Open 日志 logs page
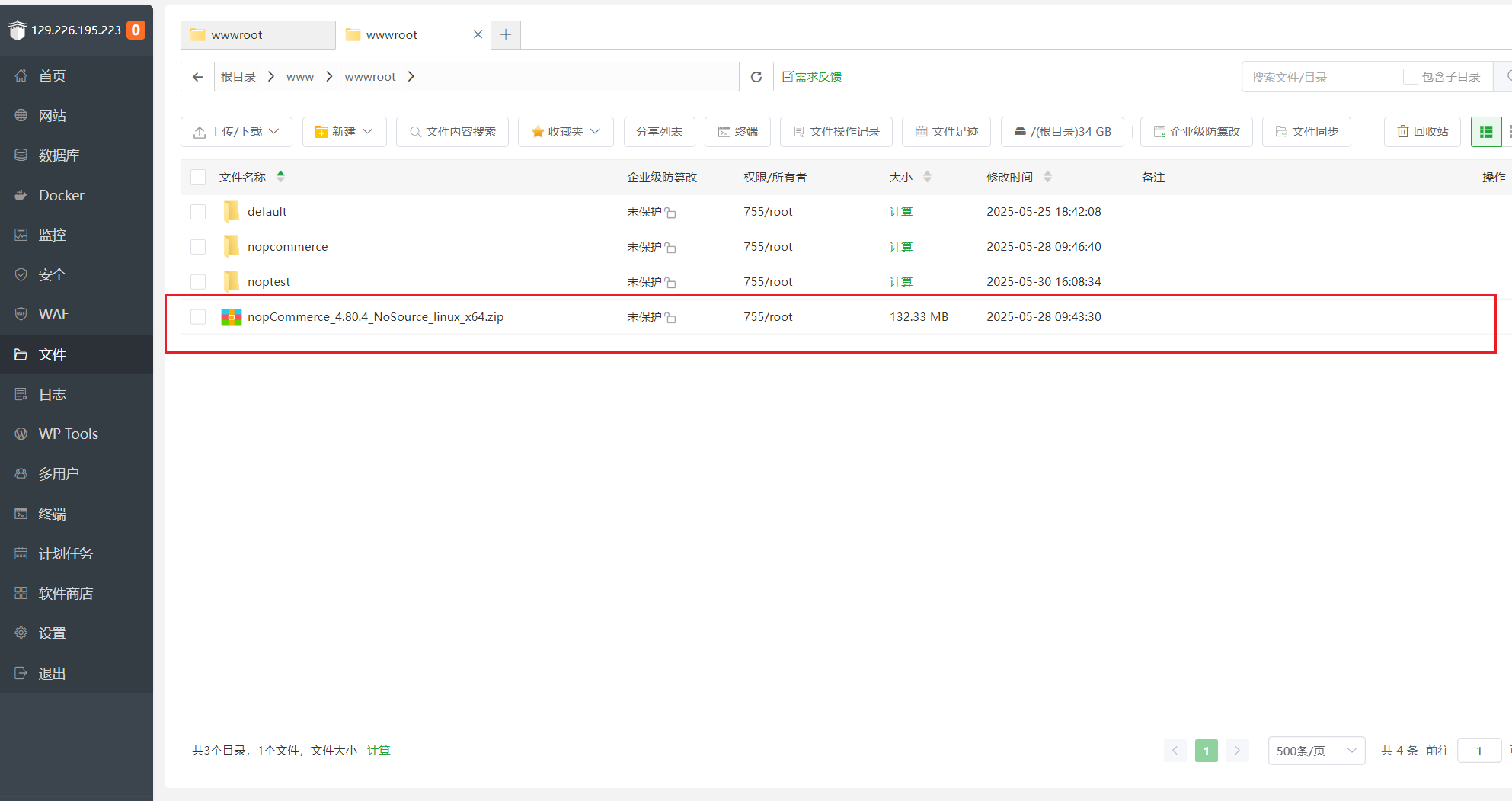 tap(76, 394)
